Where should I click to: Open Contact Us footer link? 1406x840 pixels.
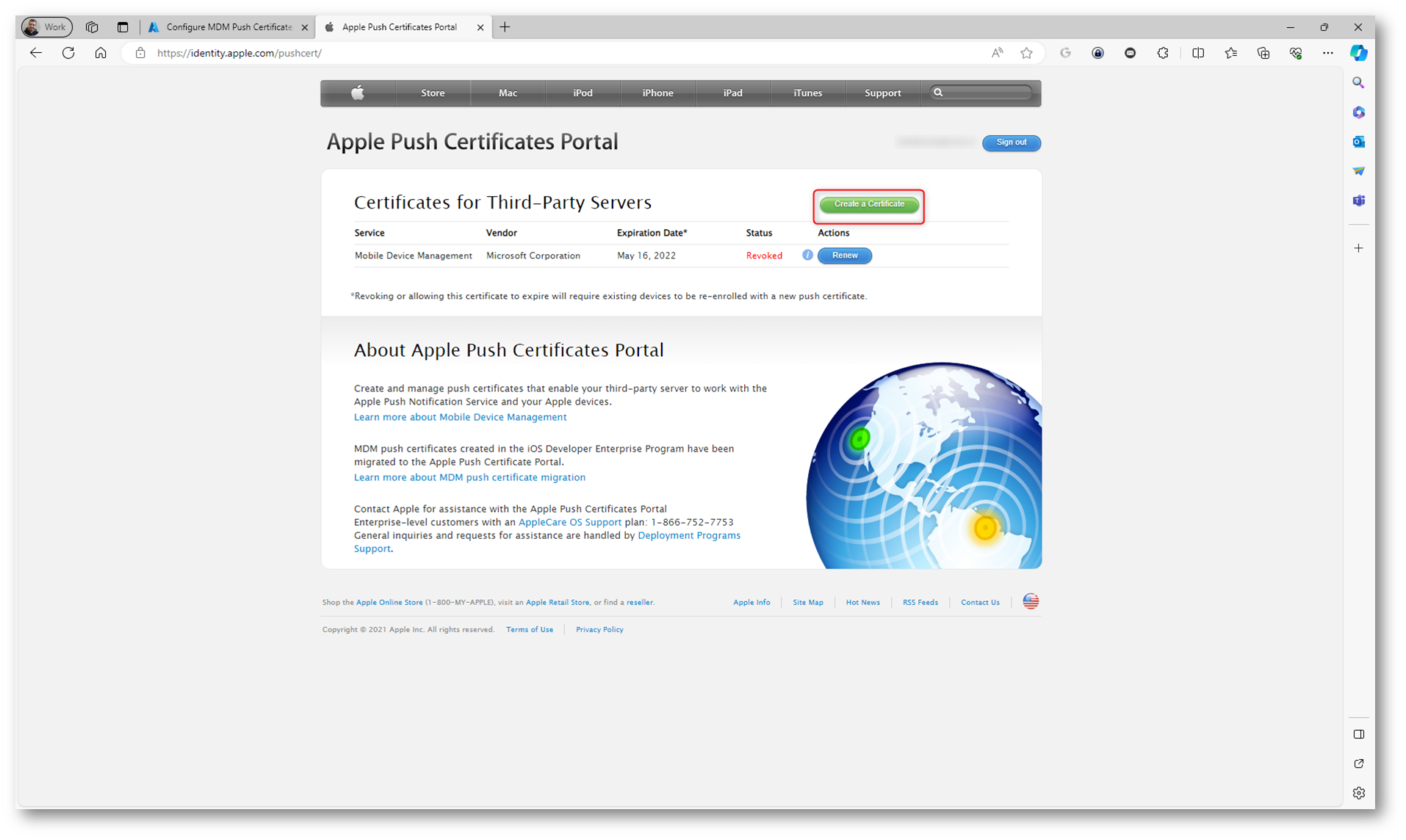click(x=980, y=602)
